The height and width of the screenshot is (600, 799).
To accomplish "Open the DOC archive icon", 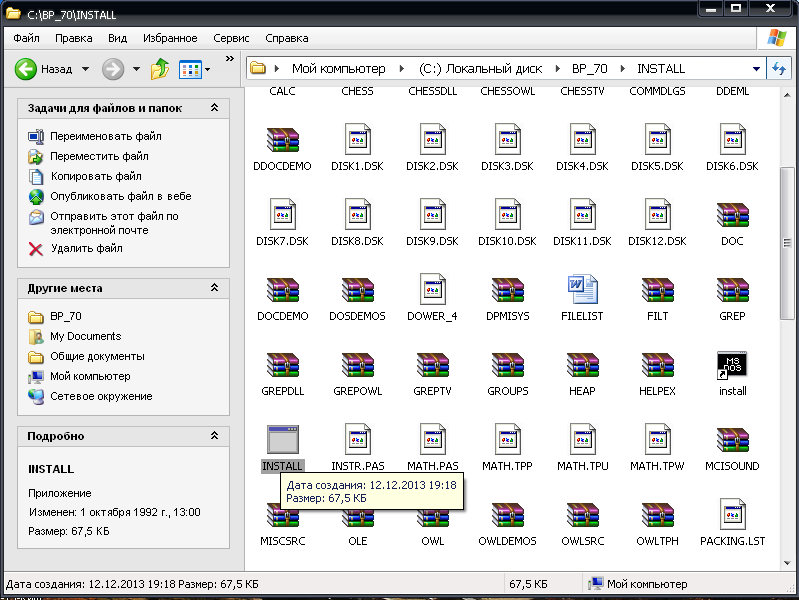I will [x=732, y=215].
